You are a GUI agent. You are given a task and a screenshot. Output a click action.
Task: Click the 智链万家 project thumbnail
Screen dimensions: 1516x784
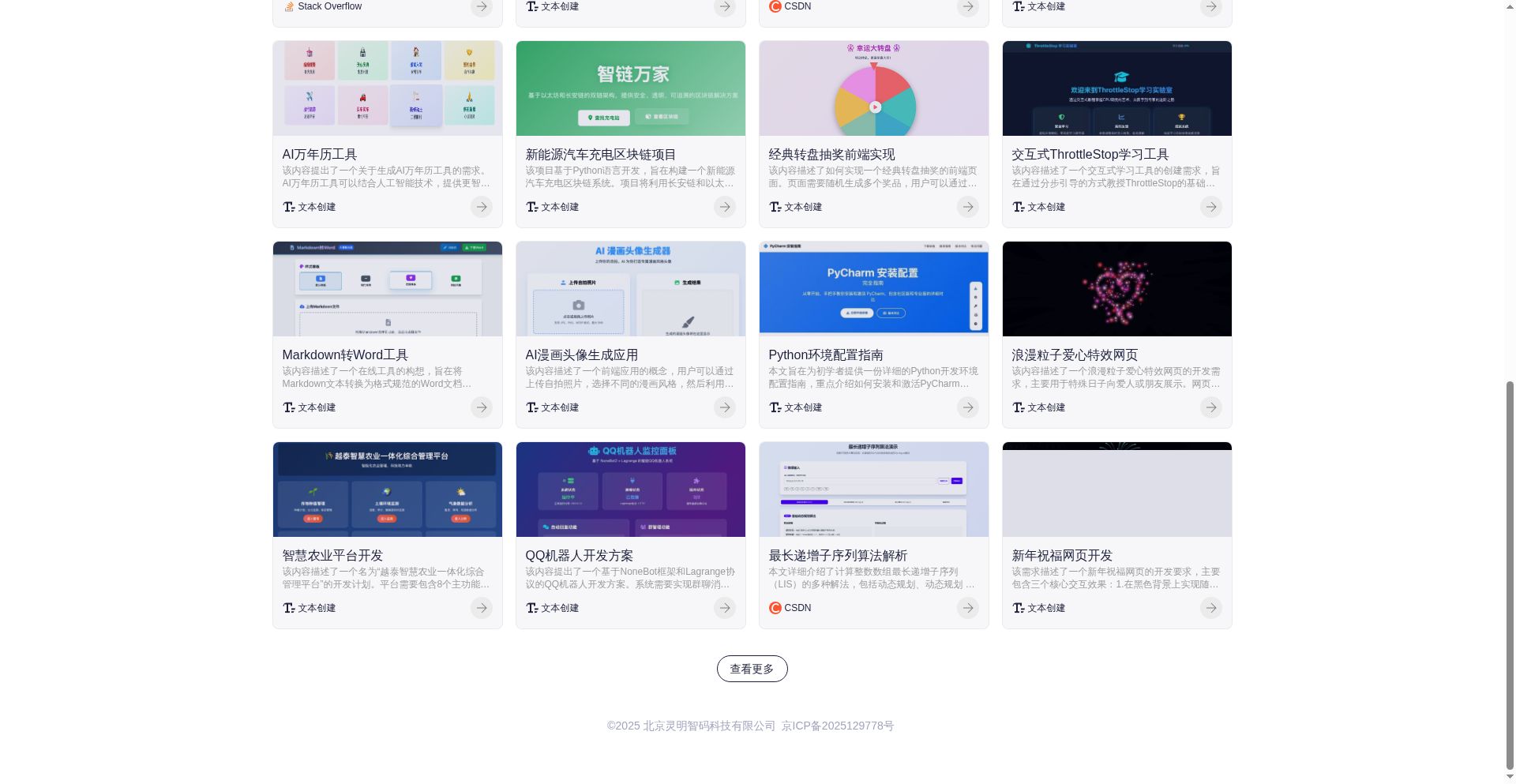pyautogui.click(x=630, y=88)
